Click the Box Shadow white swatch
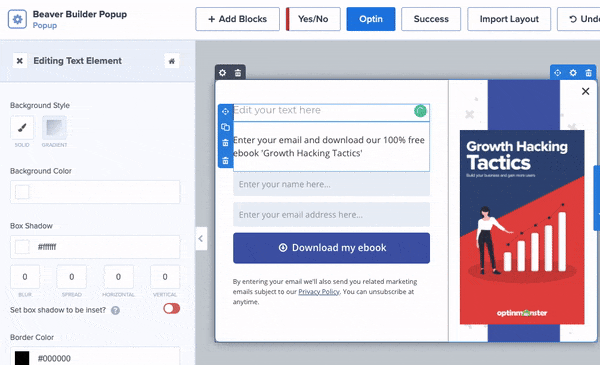Viewport: 600px width, 365px height. [22, 247]
